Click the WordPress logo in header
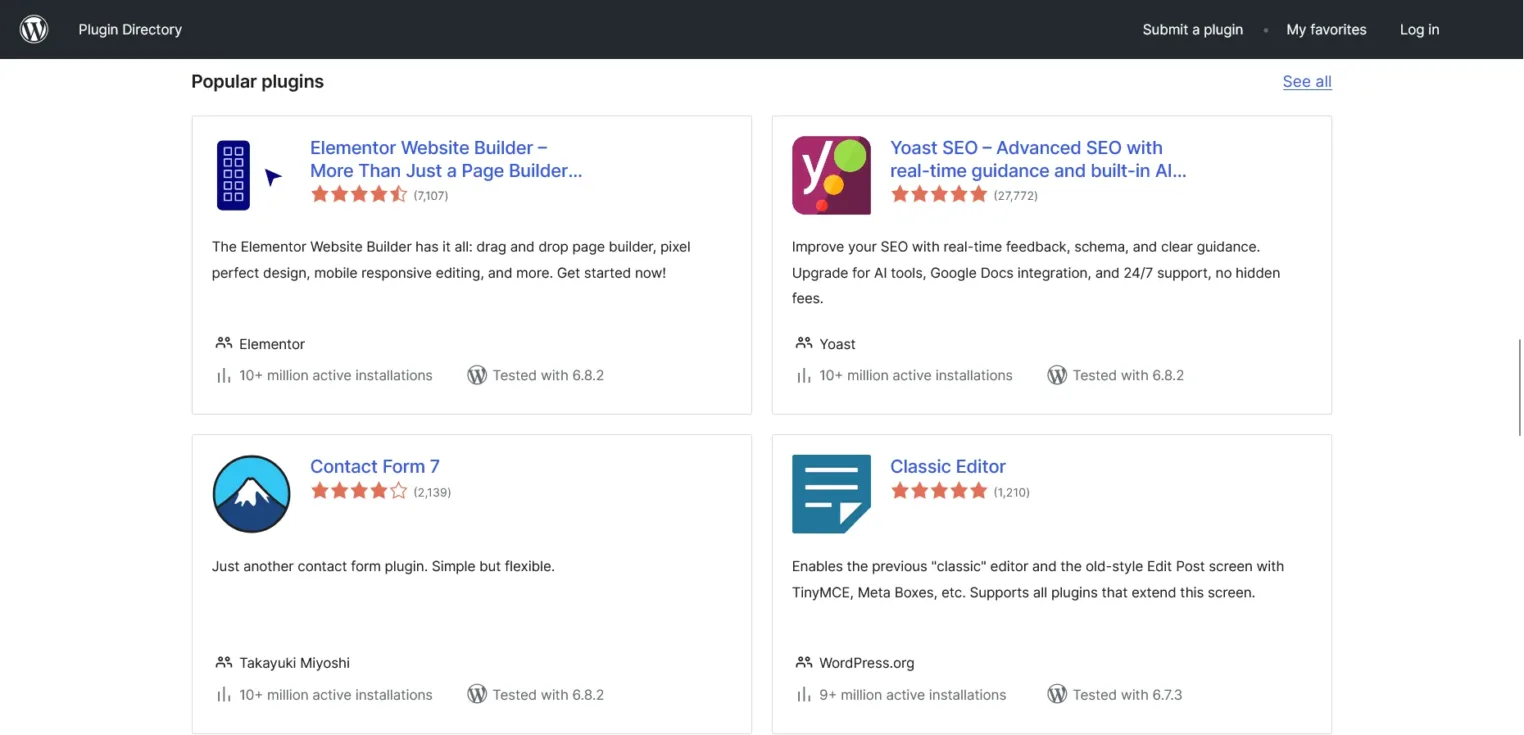This screenshot has width=1524, height=735. tap(34, 29)
